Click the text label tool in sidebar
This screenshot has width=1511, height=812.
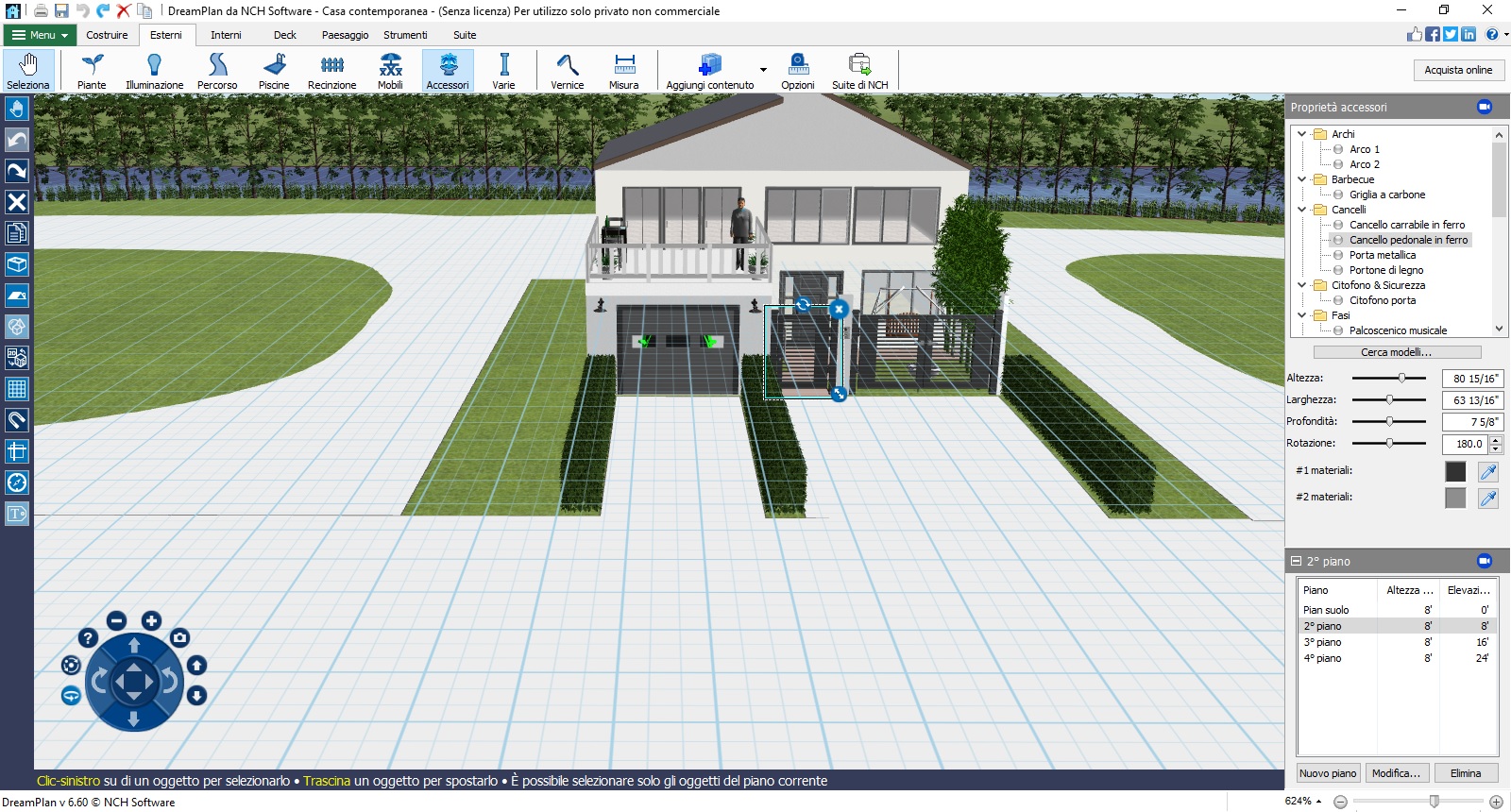point(17,514)
